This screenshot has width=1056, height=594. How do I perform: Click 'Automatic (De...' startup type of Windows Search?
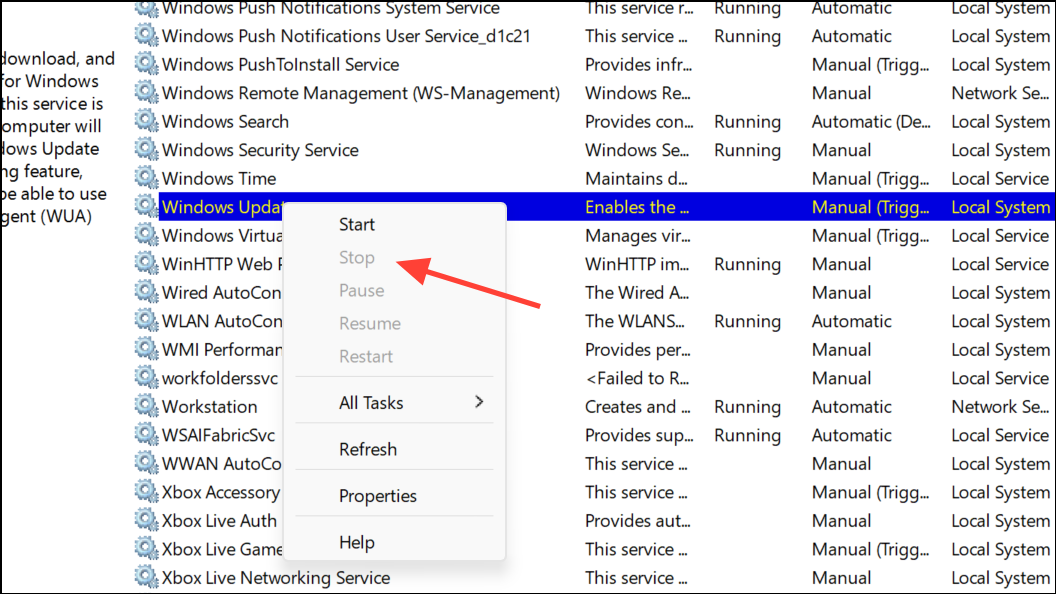click(x=871, y=122)
